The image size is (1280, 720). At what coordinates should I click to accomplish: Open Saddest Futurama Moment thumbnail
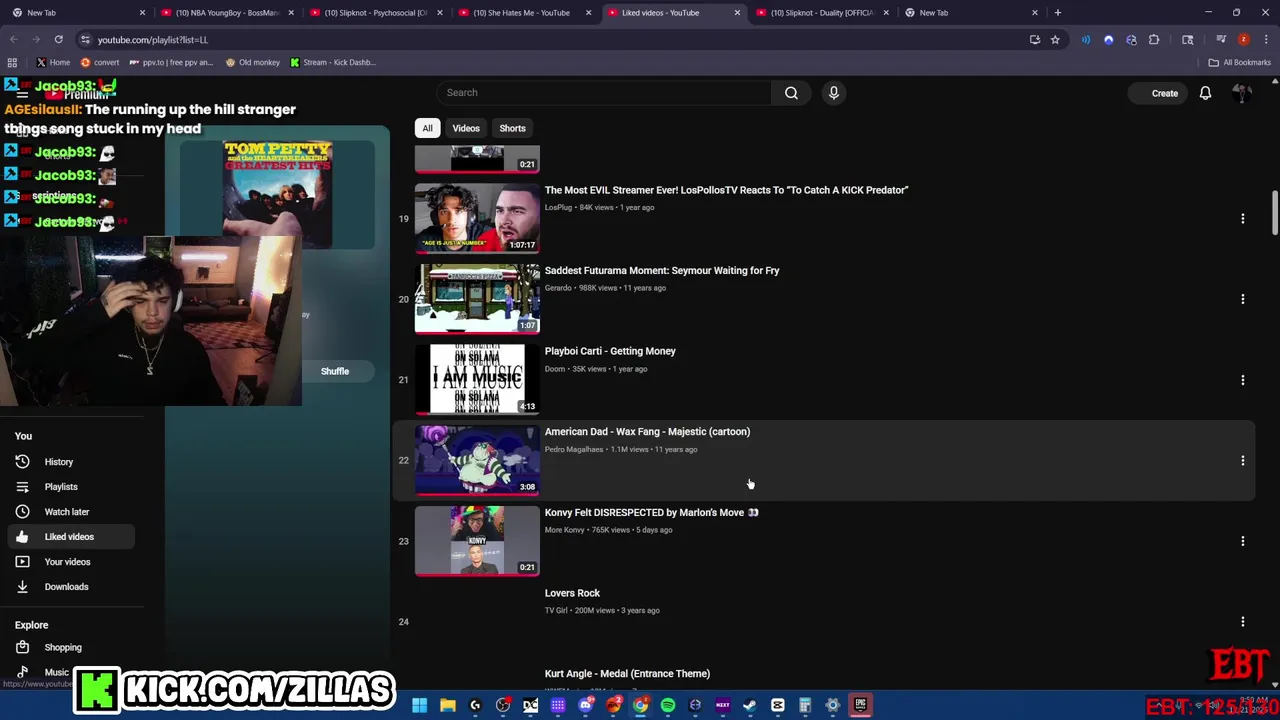(477, 299)
